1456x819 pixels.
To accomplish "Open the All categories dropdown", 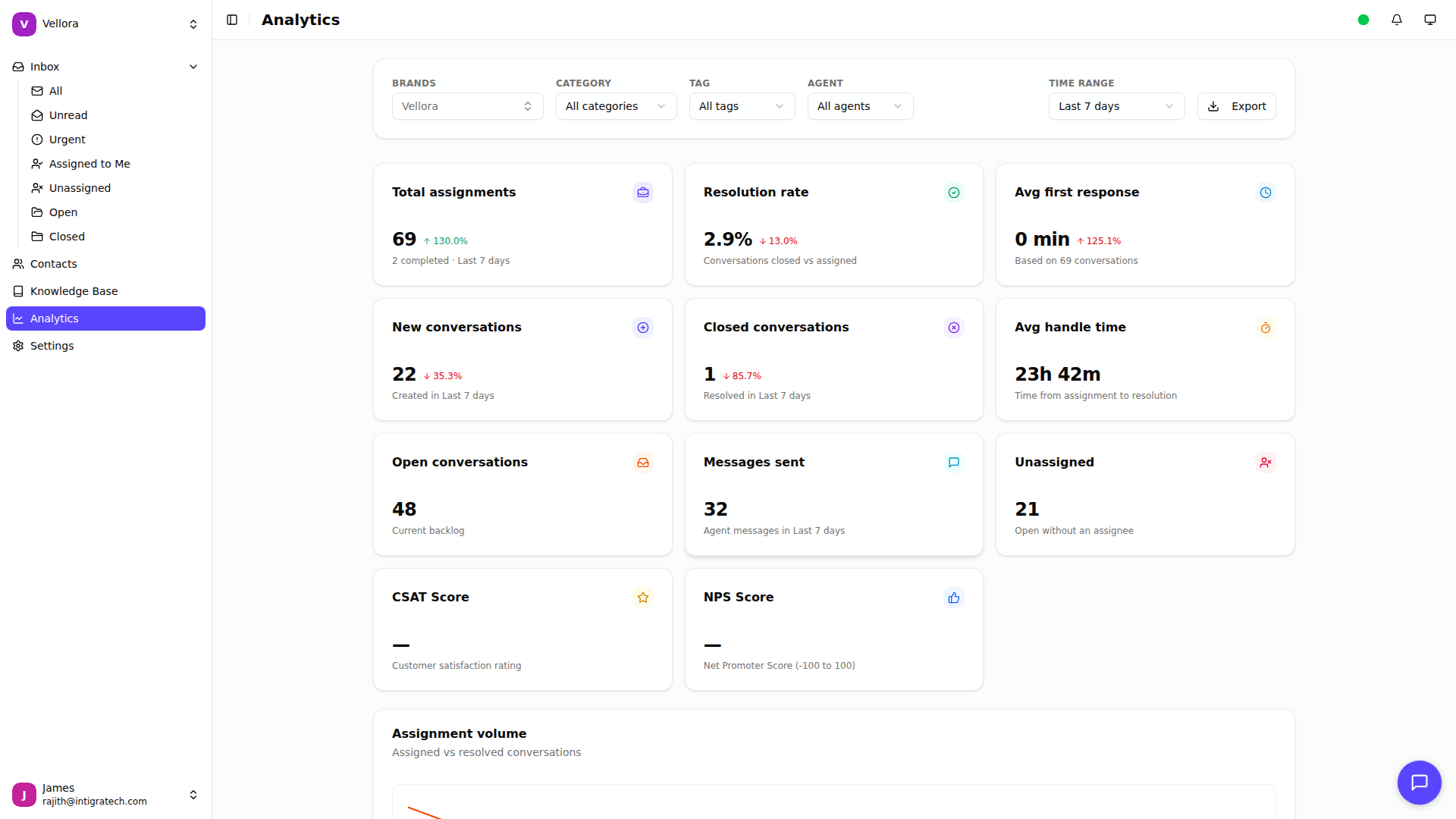I will [x=617, y=106].
